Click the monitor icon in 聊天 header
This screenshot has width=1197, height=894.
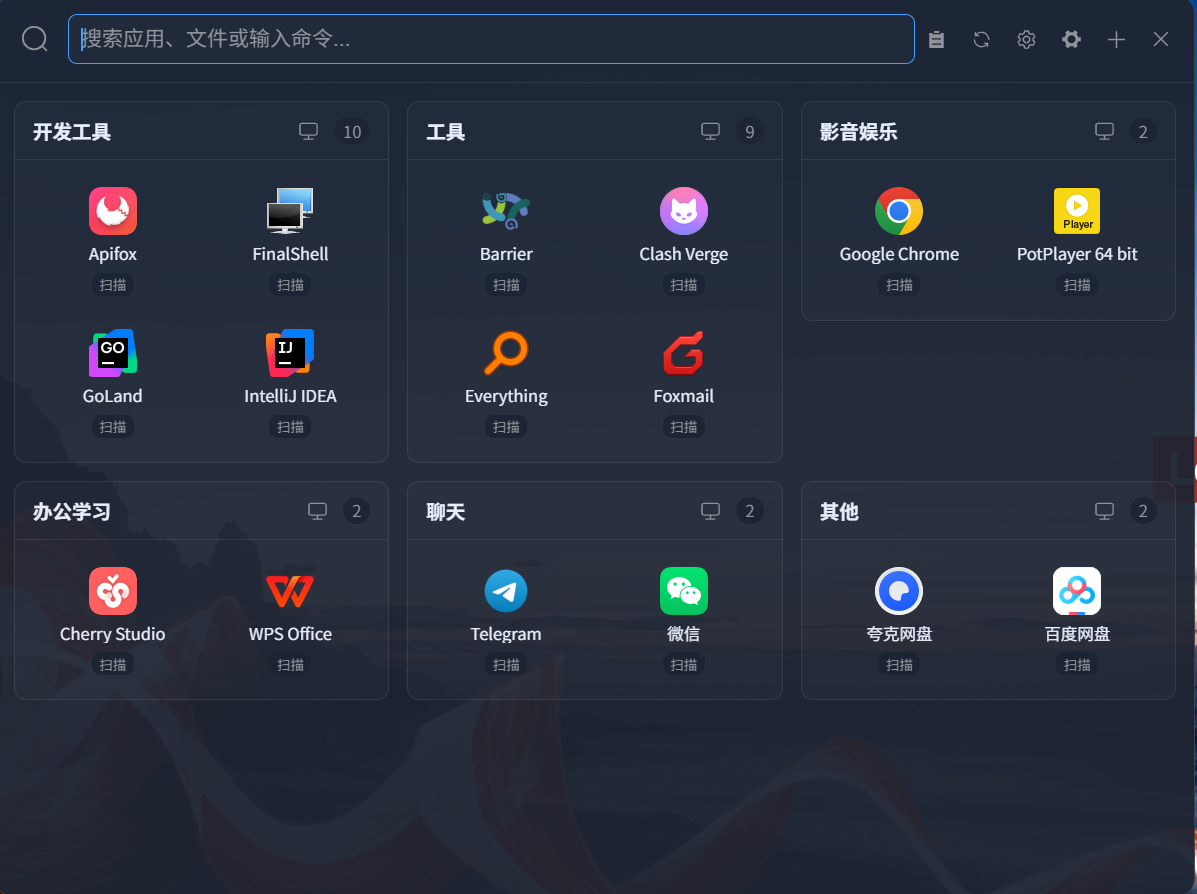711,511
